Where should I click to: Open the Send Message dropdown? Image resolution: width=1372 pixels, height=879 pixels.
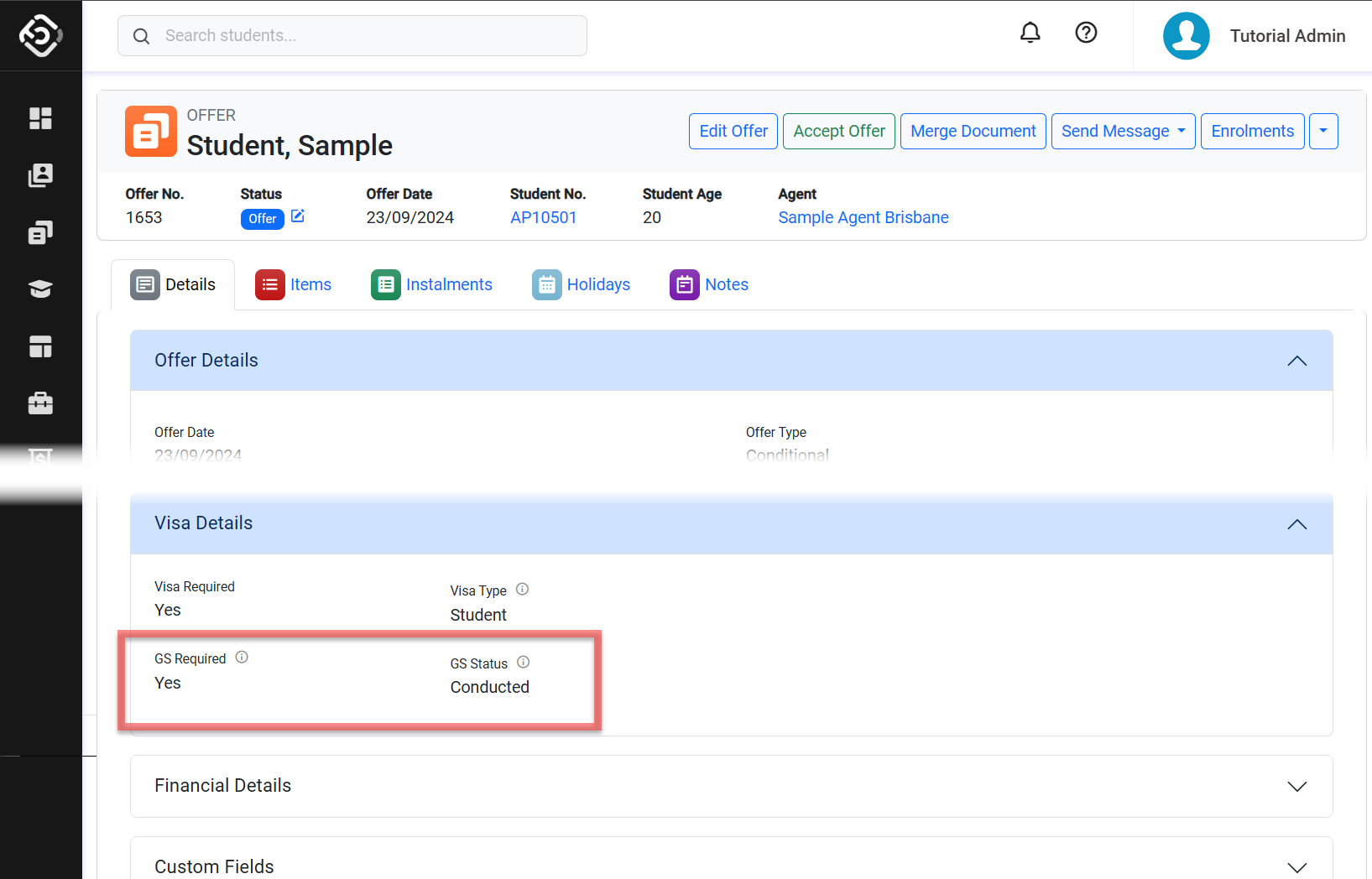[1123, 132]
